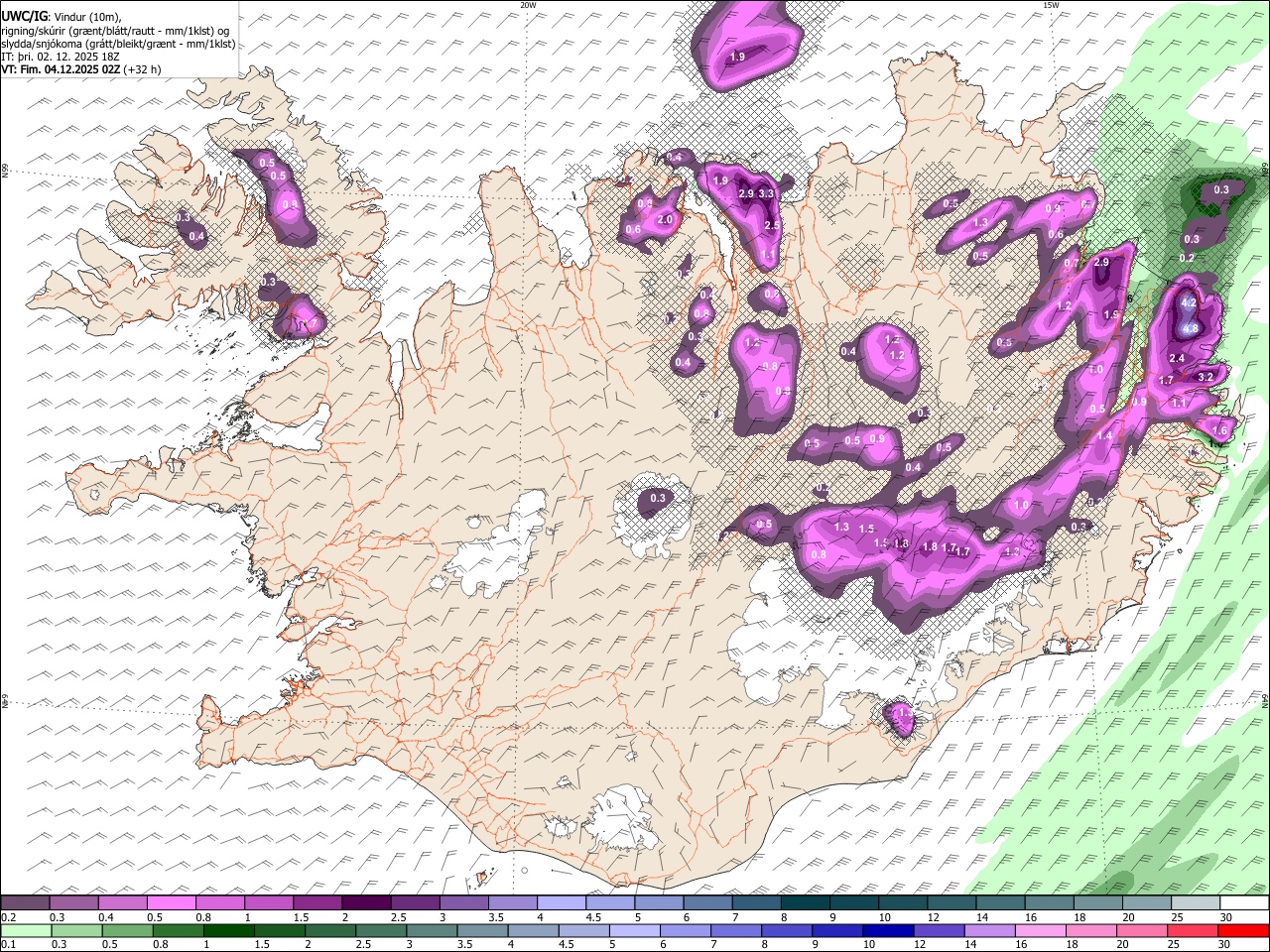Click the '7' label on the snow scale
This screenshot has height=952, width=1270.
pyautogui.click(x=735, y=917)
